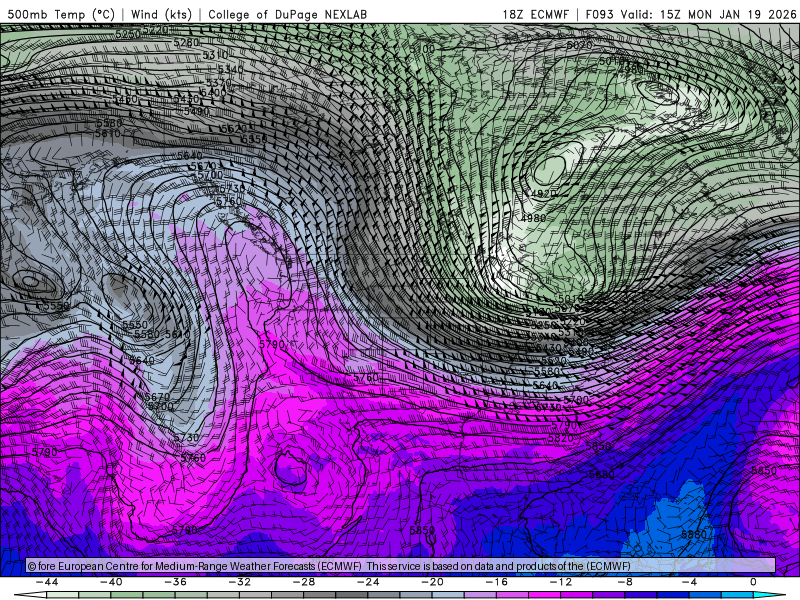The image size is (800, 600).
Task: Click the "-12" color scale label
Action: (561, 582)
